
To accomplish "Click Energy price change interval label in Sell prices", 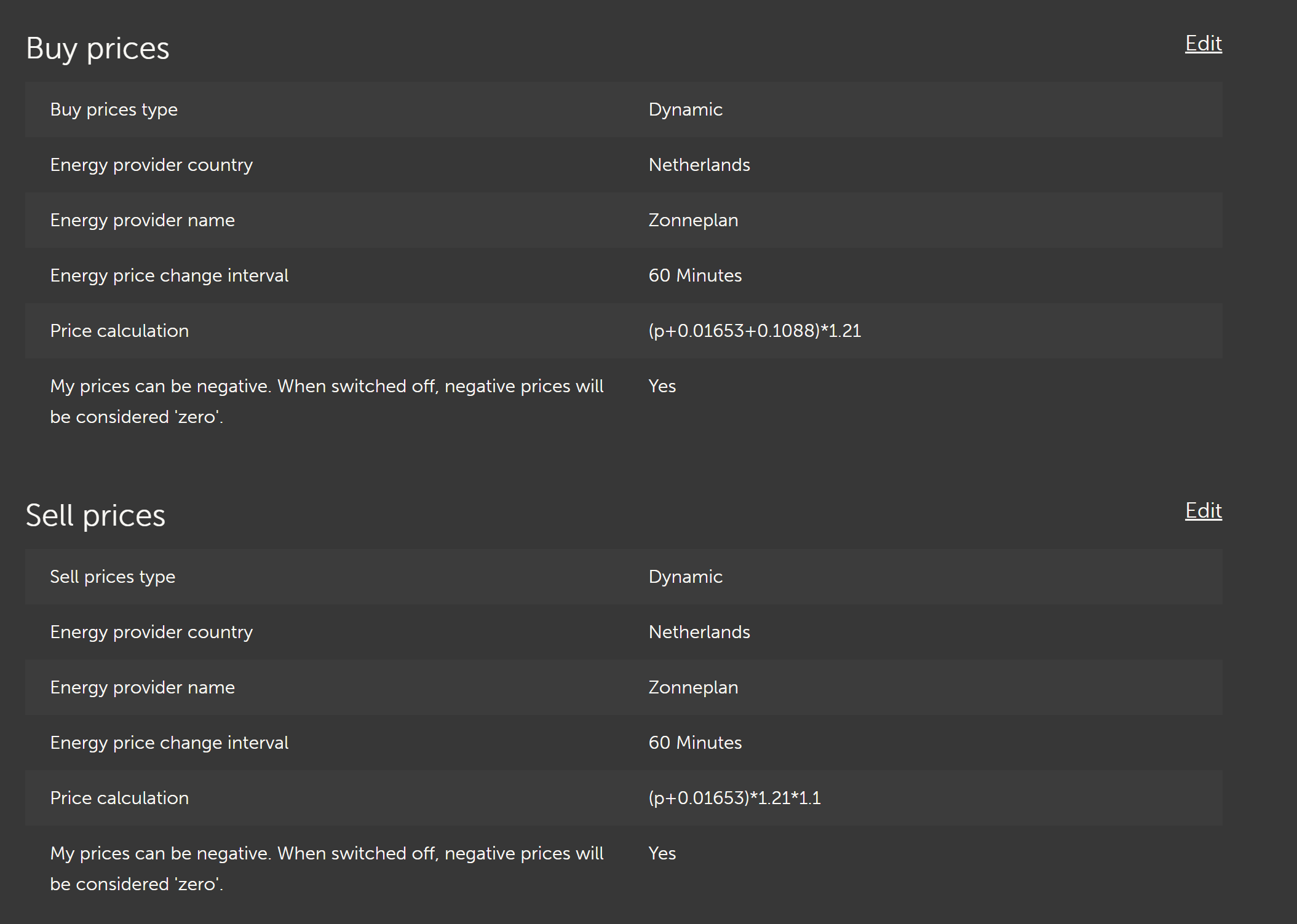I will (169, 743).
